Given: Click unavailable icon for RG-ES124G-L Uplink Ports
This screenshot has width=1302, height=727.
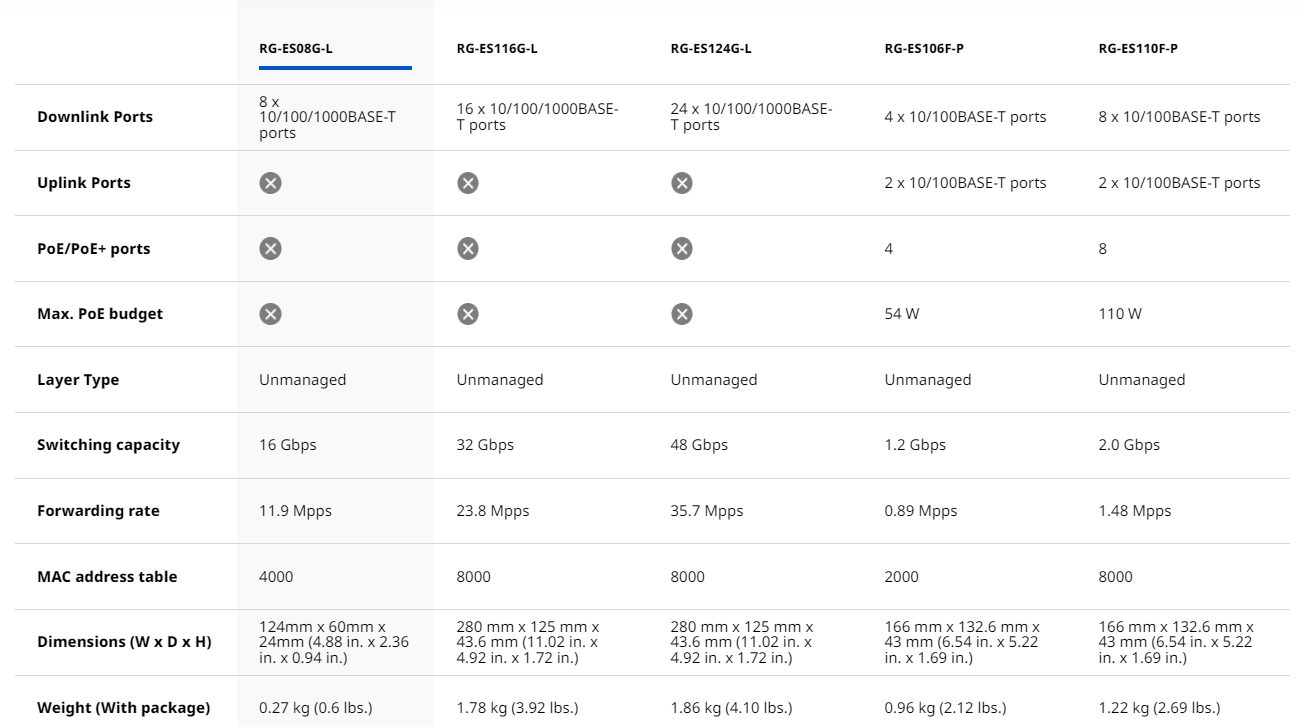Looking at the screenshot, I should click(682, 183).
